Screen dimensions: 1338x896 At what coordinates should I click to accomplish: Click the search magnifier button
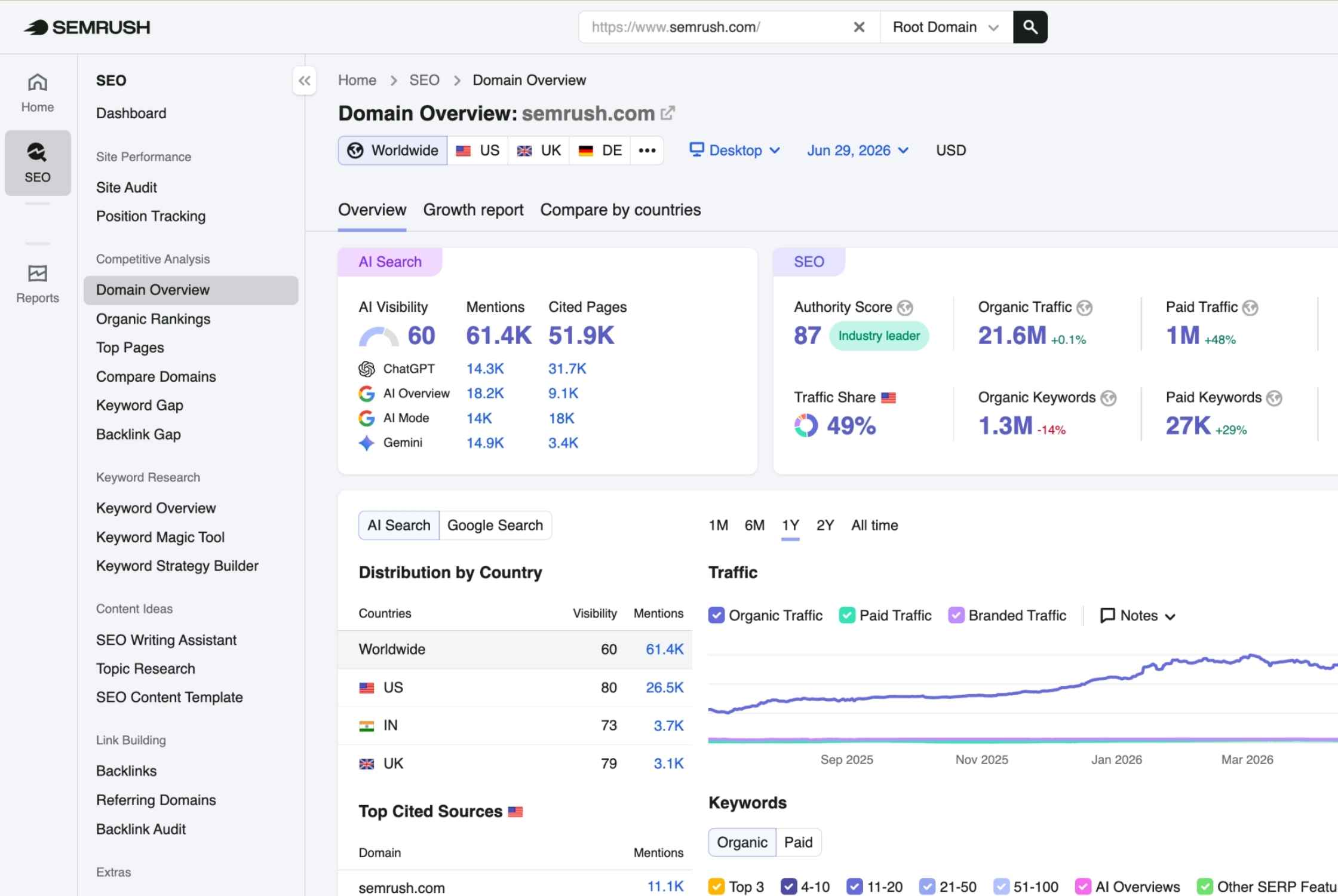point(1030,27)
